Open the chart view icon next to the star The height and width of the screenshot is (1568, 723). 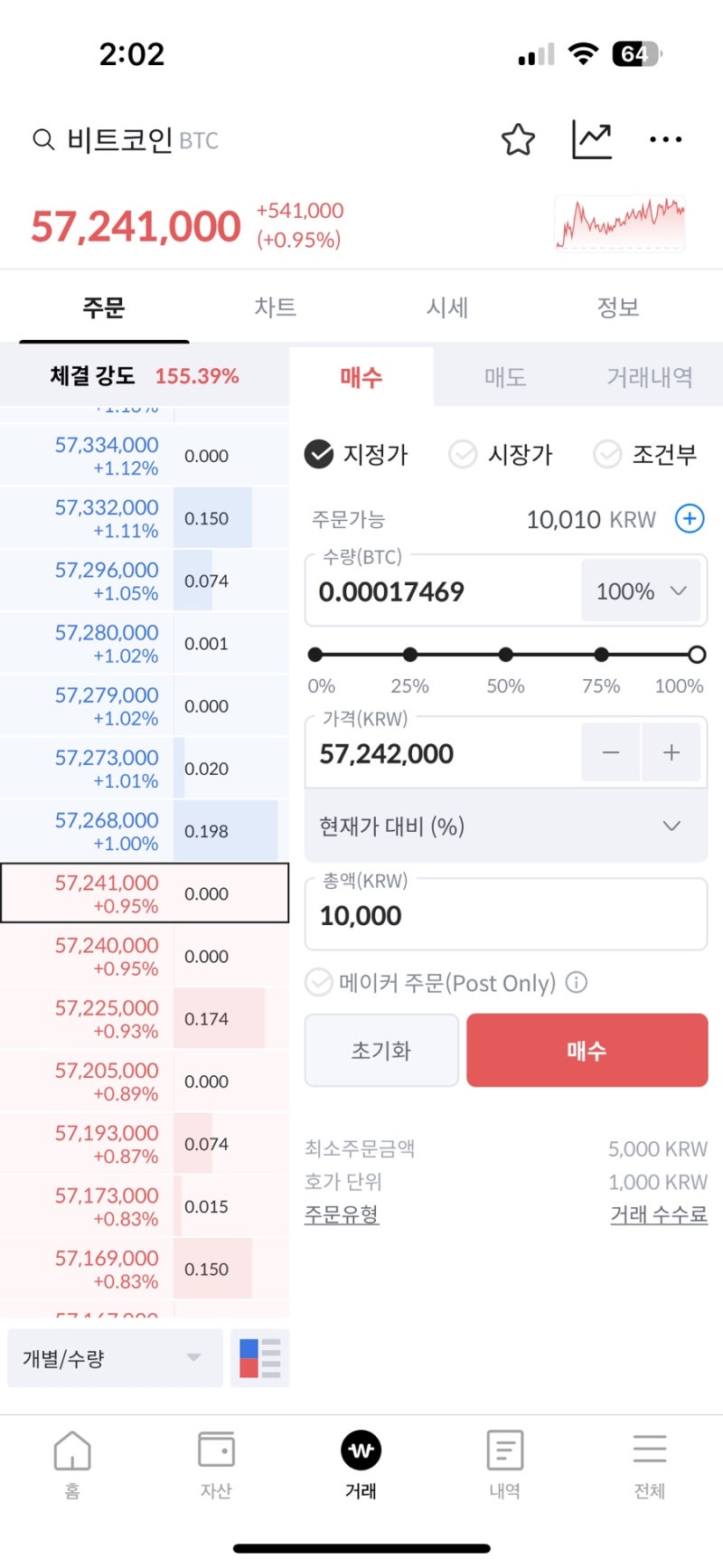coord(592,139)
